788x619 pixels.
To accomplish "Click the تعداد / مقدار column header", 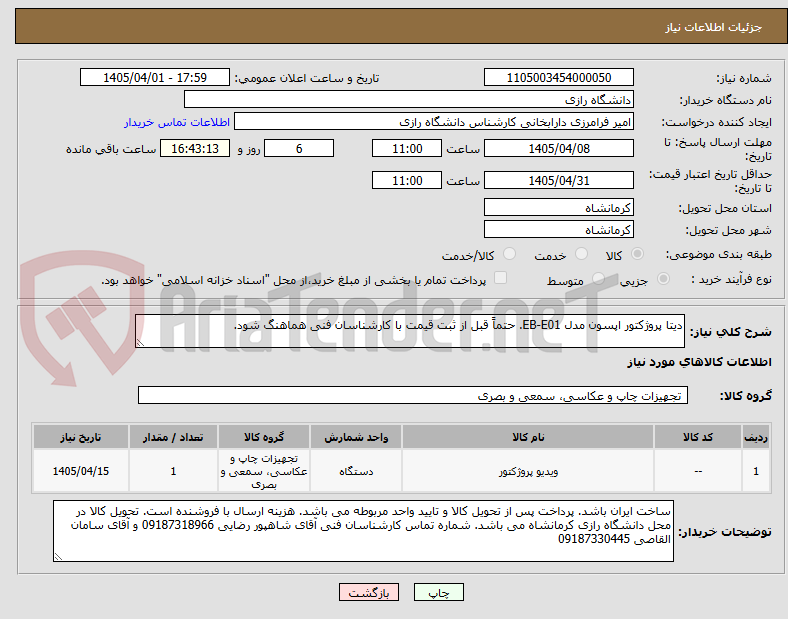I will tap(173, 437).
